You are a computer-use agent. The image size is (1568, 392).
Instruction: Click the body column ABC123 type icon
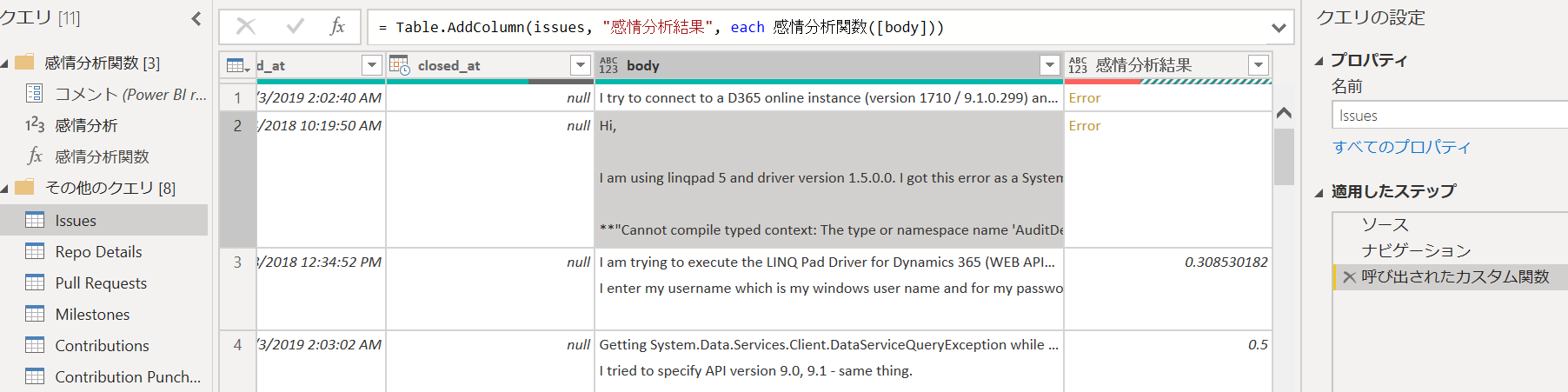click(x=608, y=65)
